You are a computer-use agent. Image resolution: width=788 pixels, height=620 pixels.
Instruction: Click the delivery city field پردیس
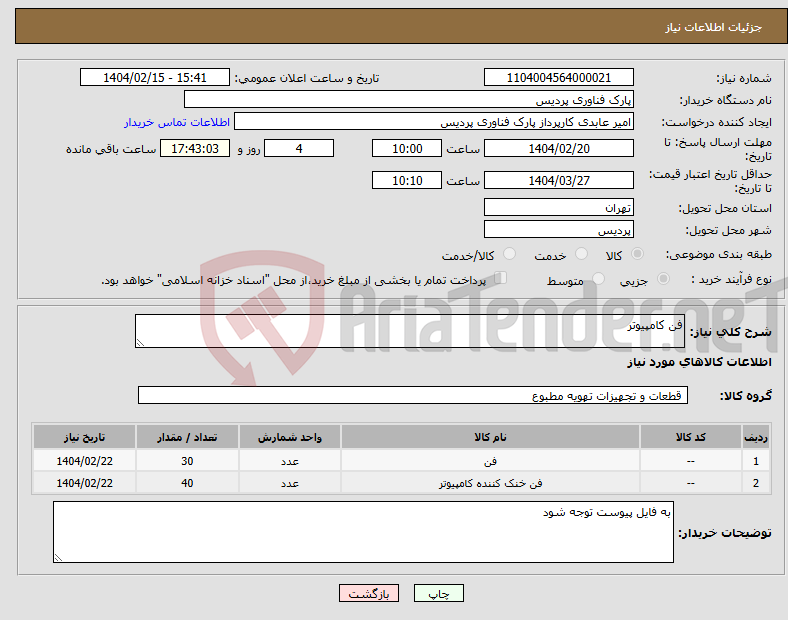(x=559, y=229)
